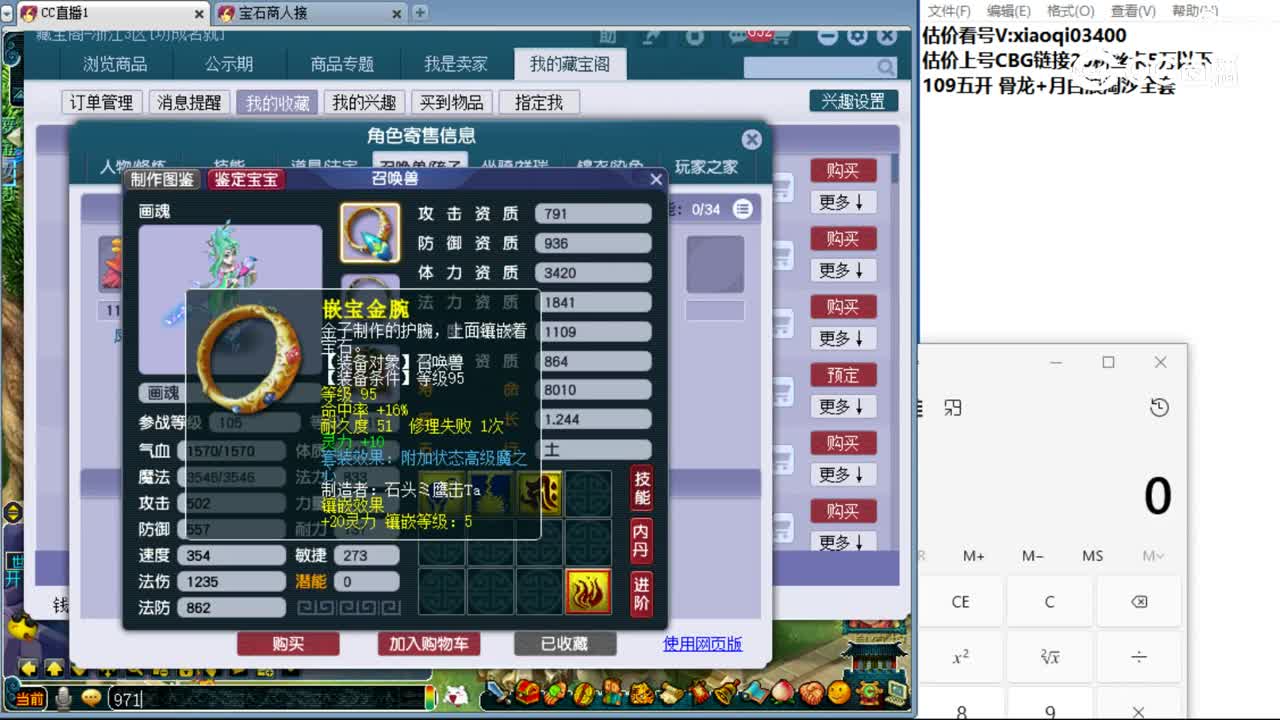Switch to the 内丹 side tab

coord(642,540)
